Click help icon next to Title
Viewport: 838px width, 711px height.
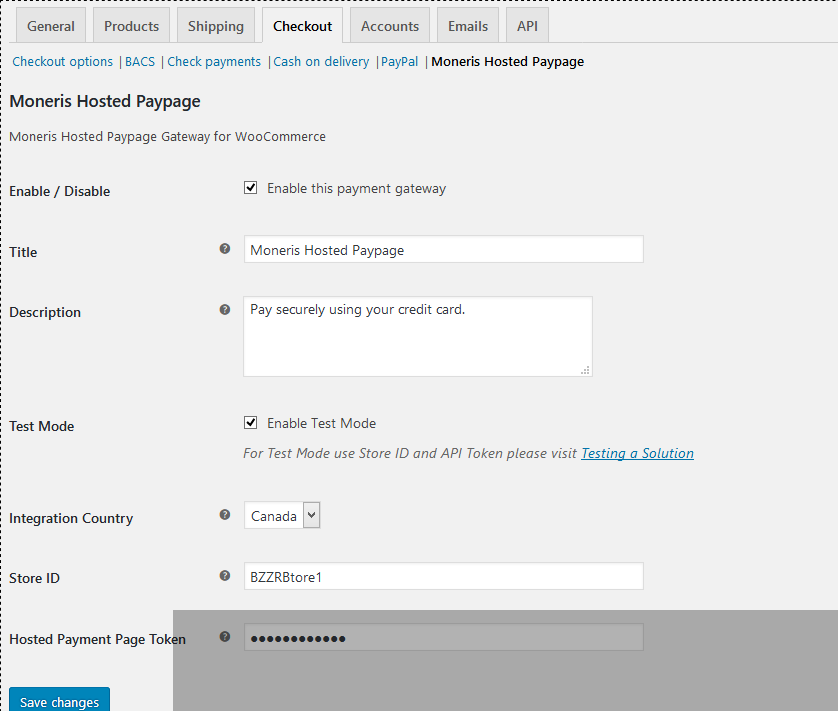point(225,249)
